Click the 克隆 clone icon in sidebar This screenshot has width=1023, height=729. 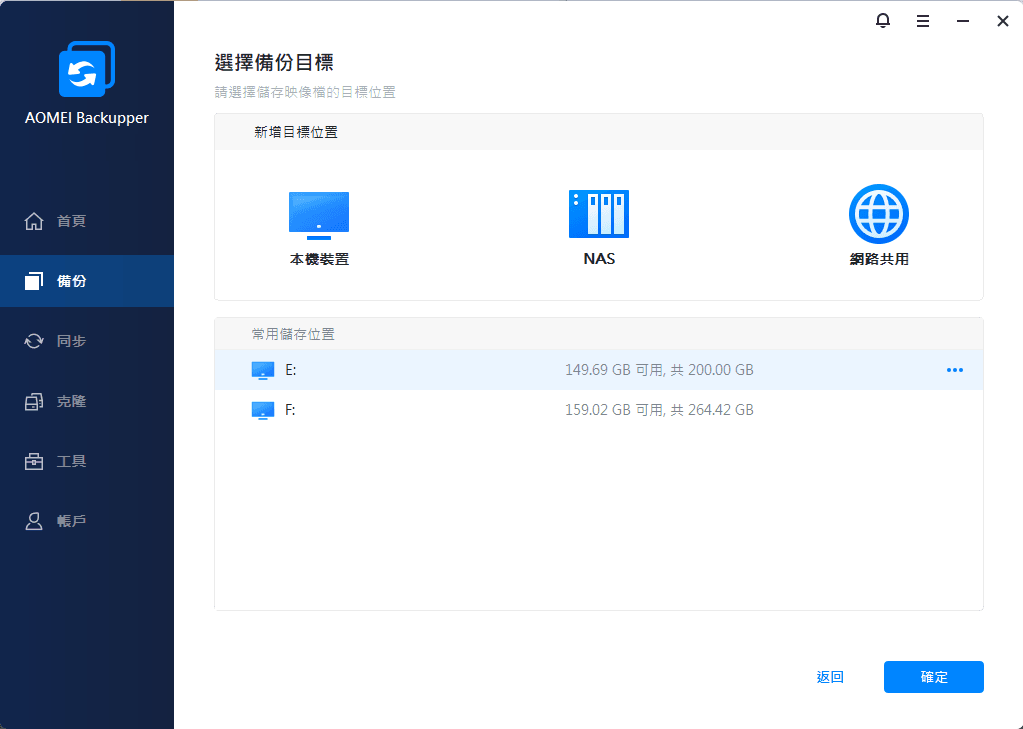click(34, 401)
